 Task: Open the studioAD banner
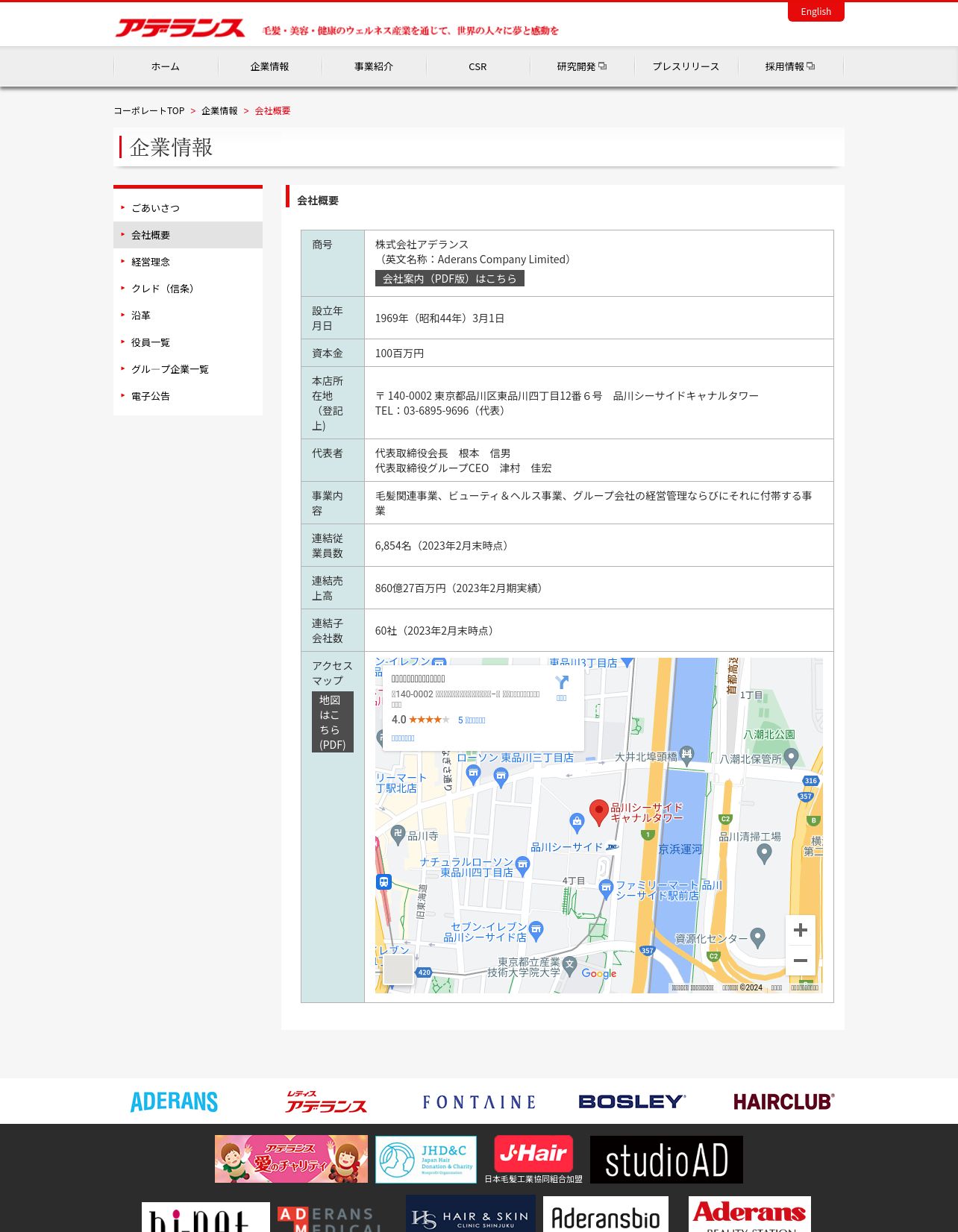tap(666, 1160)
